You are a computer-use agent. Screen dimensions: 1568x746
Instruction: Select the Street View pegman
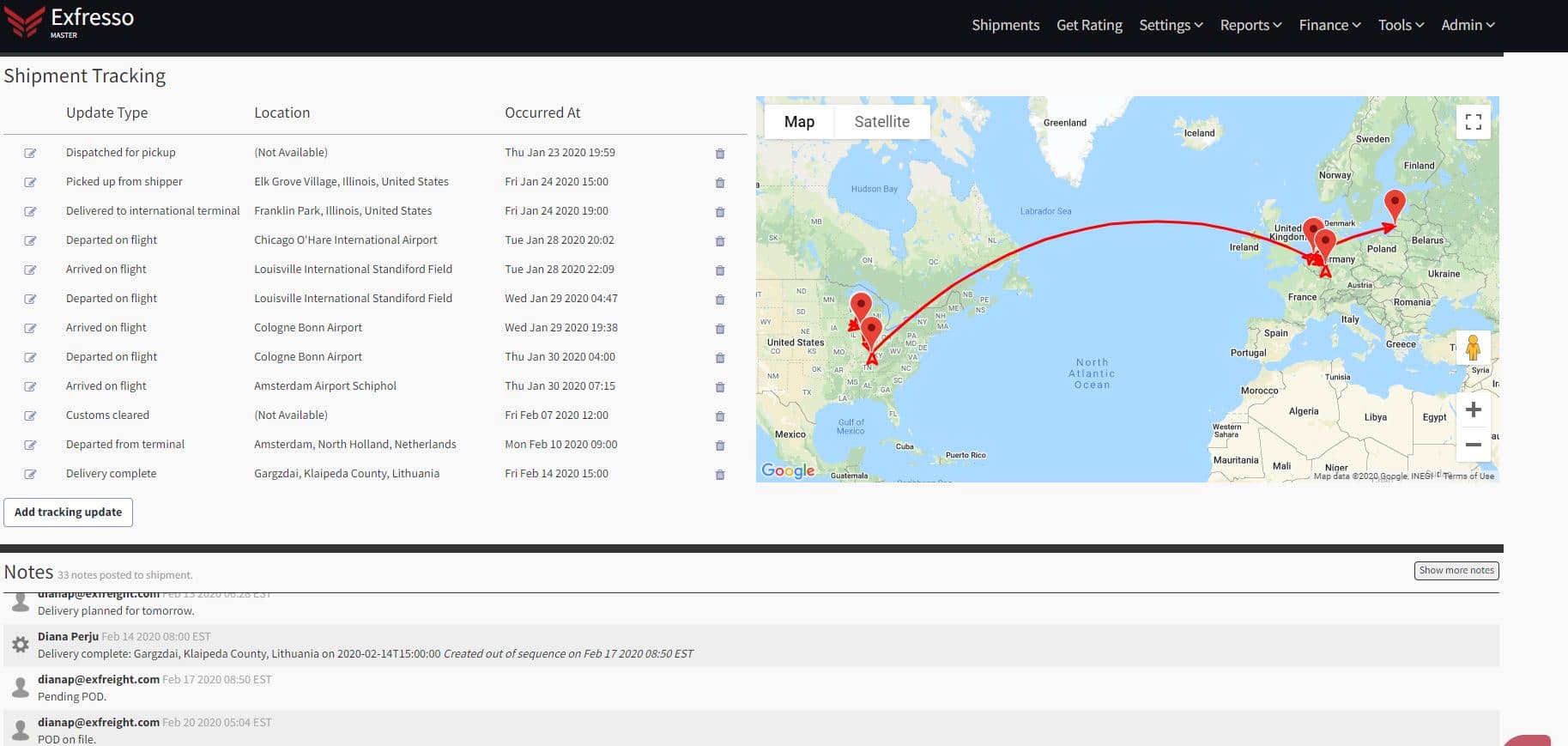coord(1474,348)
